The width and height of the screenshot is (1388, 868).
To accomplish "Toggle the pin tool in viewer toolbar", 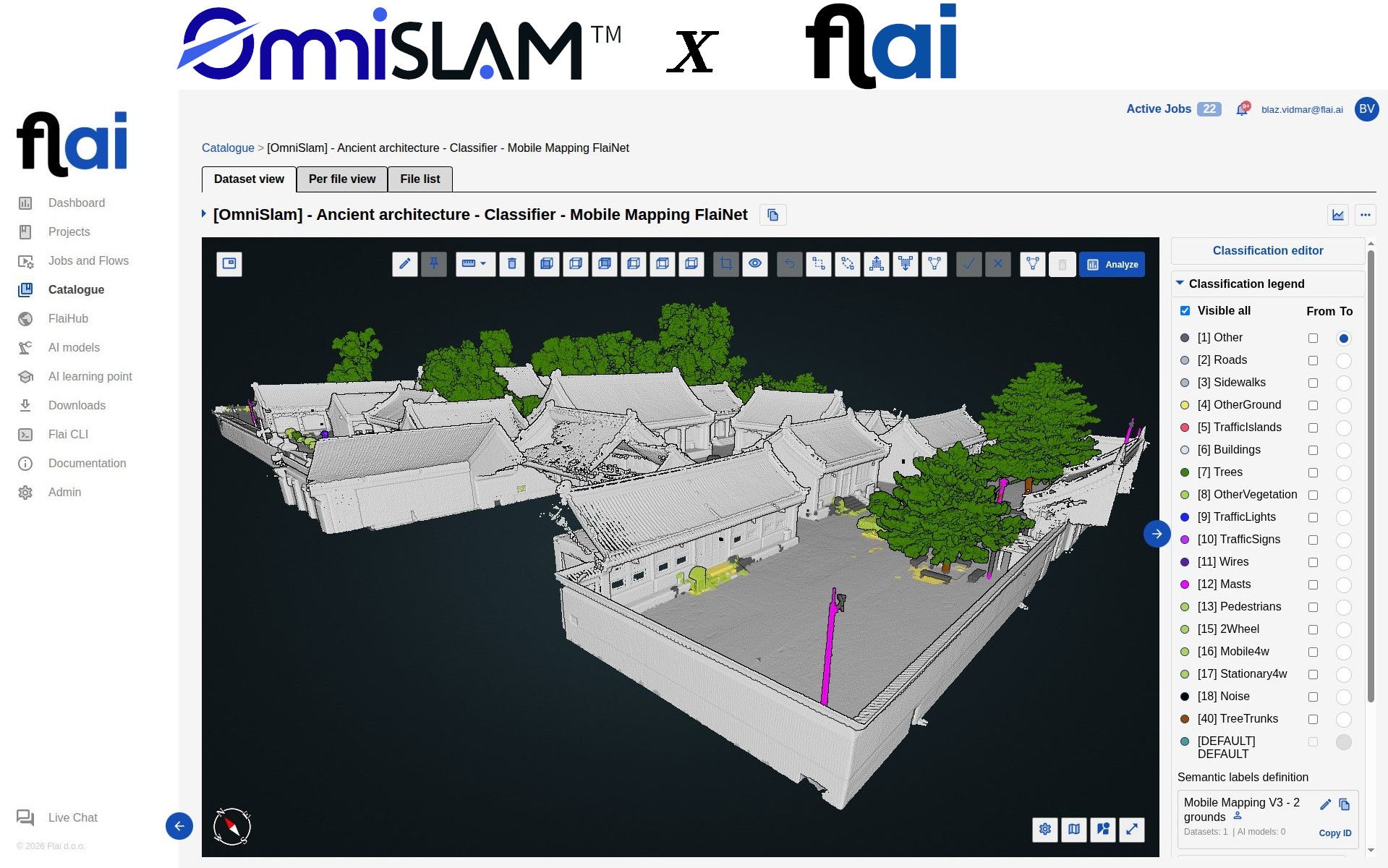I will coord(434,264).
